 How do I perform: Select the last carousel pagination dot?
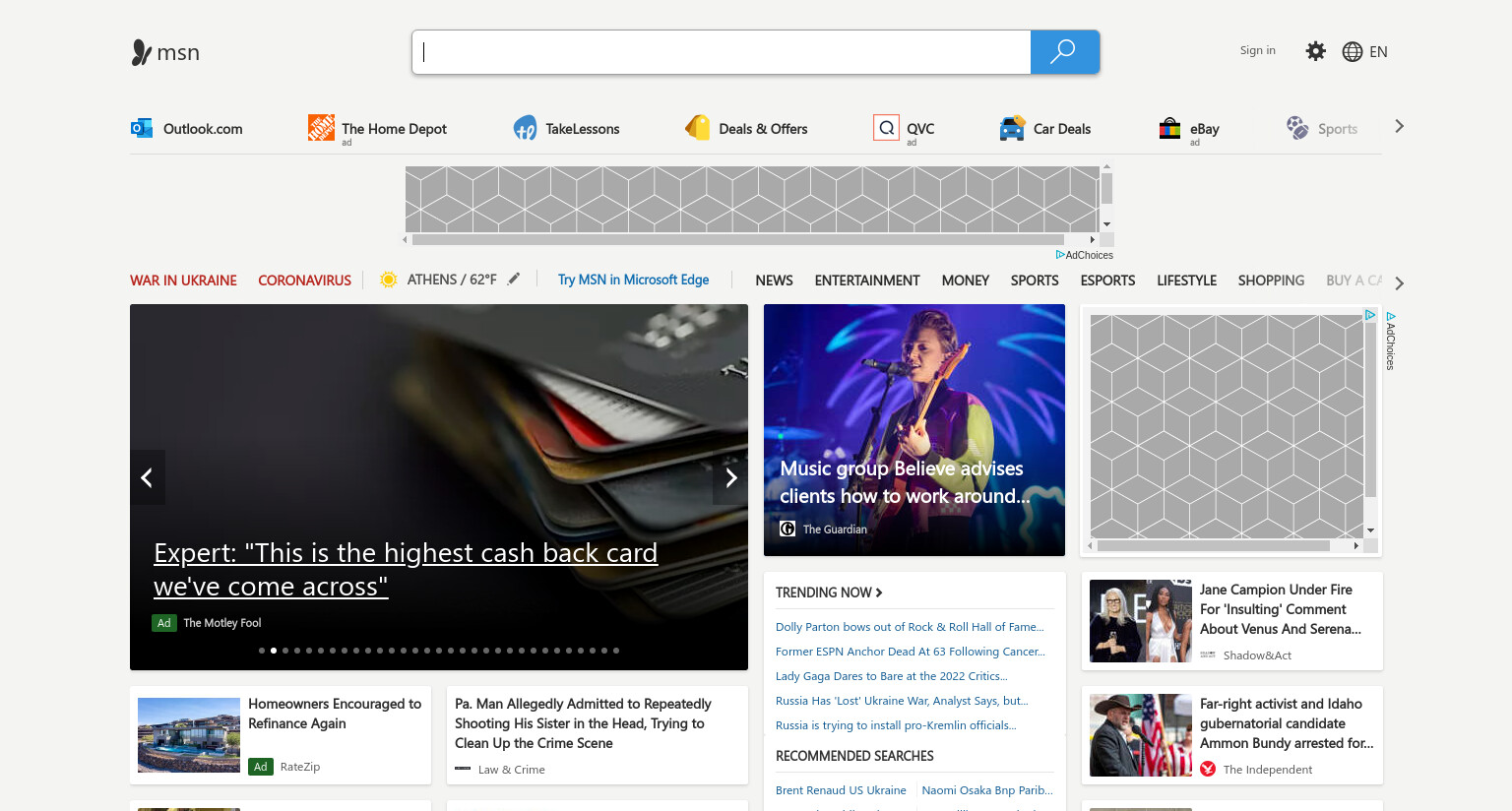coord(616,651)
